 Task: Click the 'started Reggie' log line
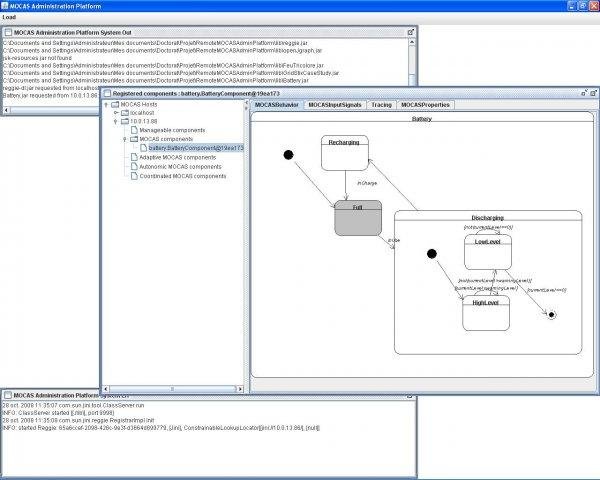(x=161, y=428)
